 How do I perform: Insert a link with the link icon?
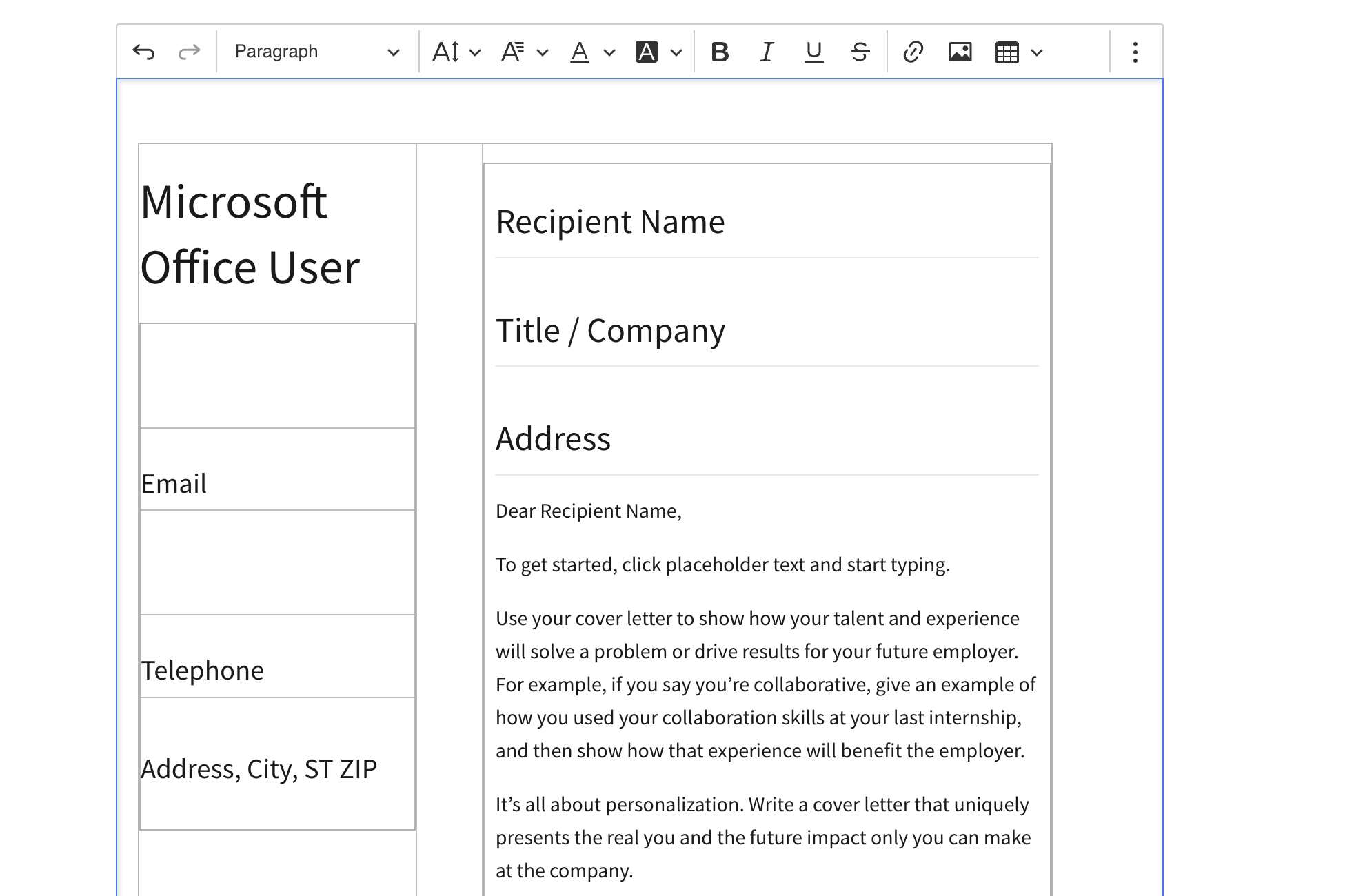[913, 52]
